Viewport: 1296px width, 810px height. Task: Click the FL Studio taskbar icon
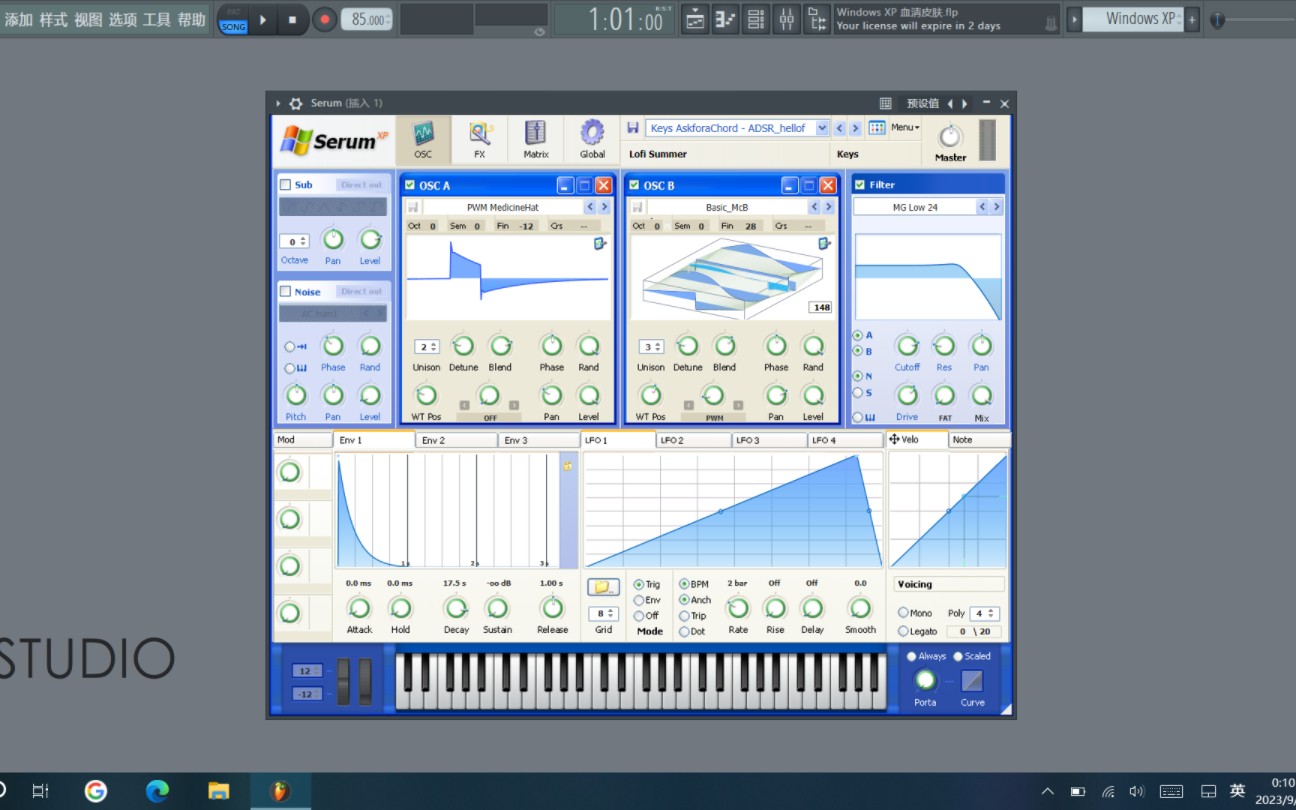280,791
